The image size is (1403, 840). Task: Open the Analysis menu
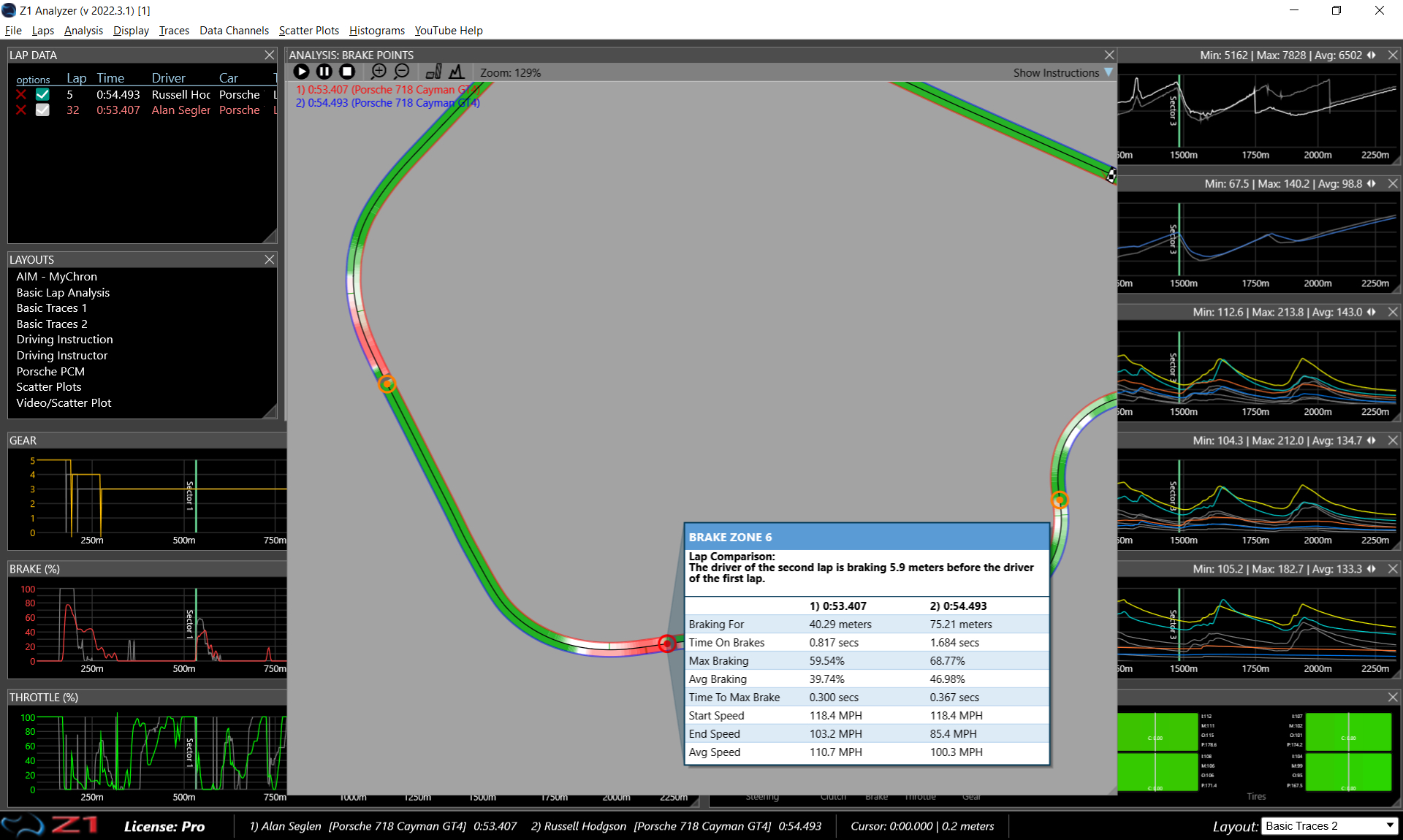tap(83, 31)
